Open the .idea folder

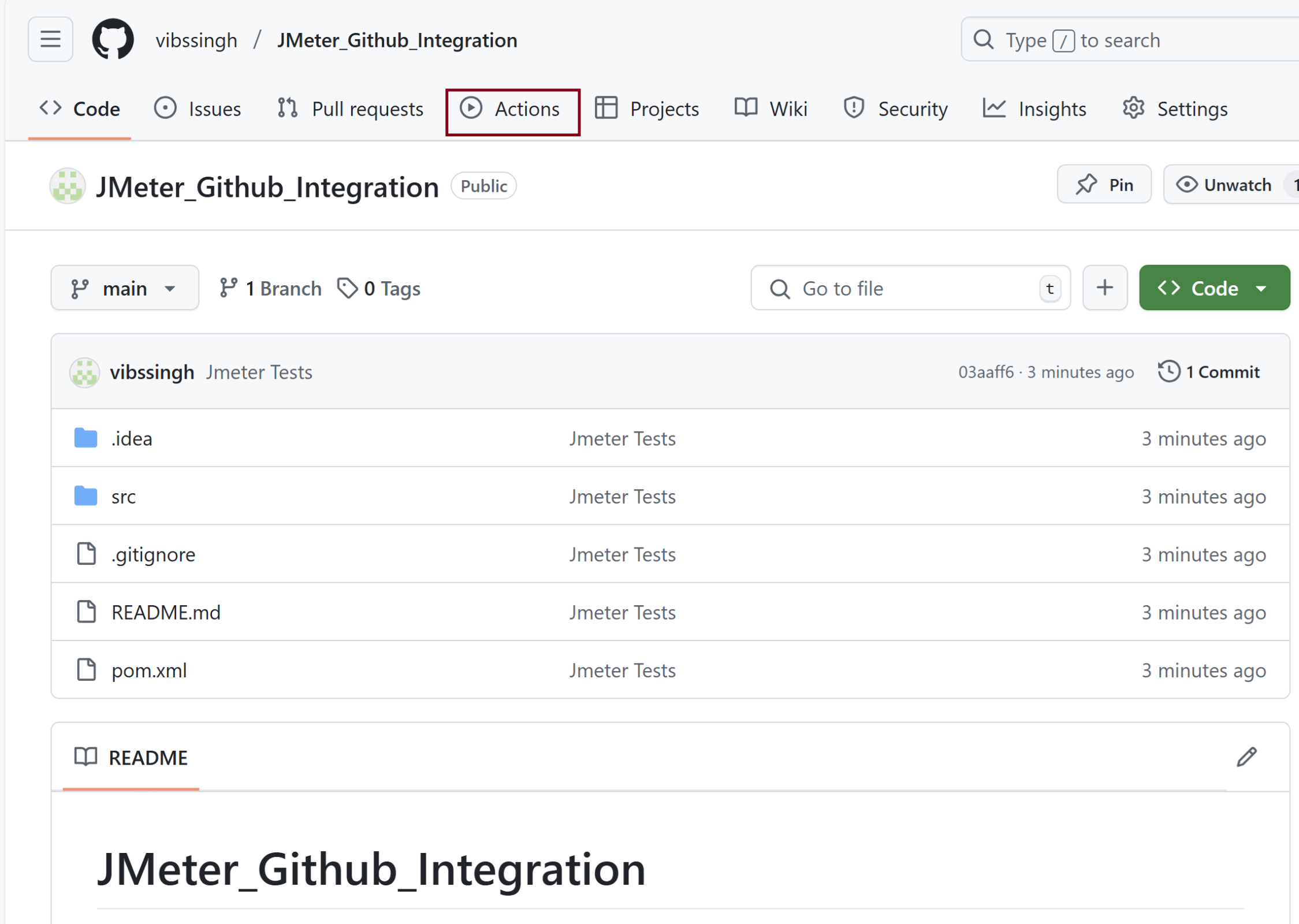[x=132, y=438]
